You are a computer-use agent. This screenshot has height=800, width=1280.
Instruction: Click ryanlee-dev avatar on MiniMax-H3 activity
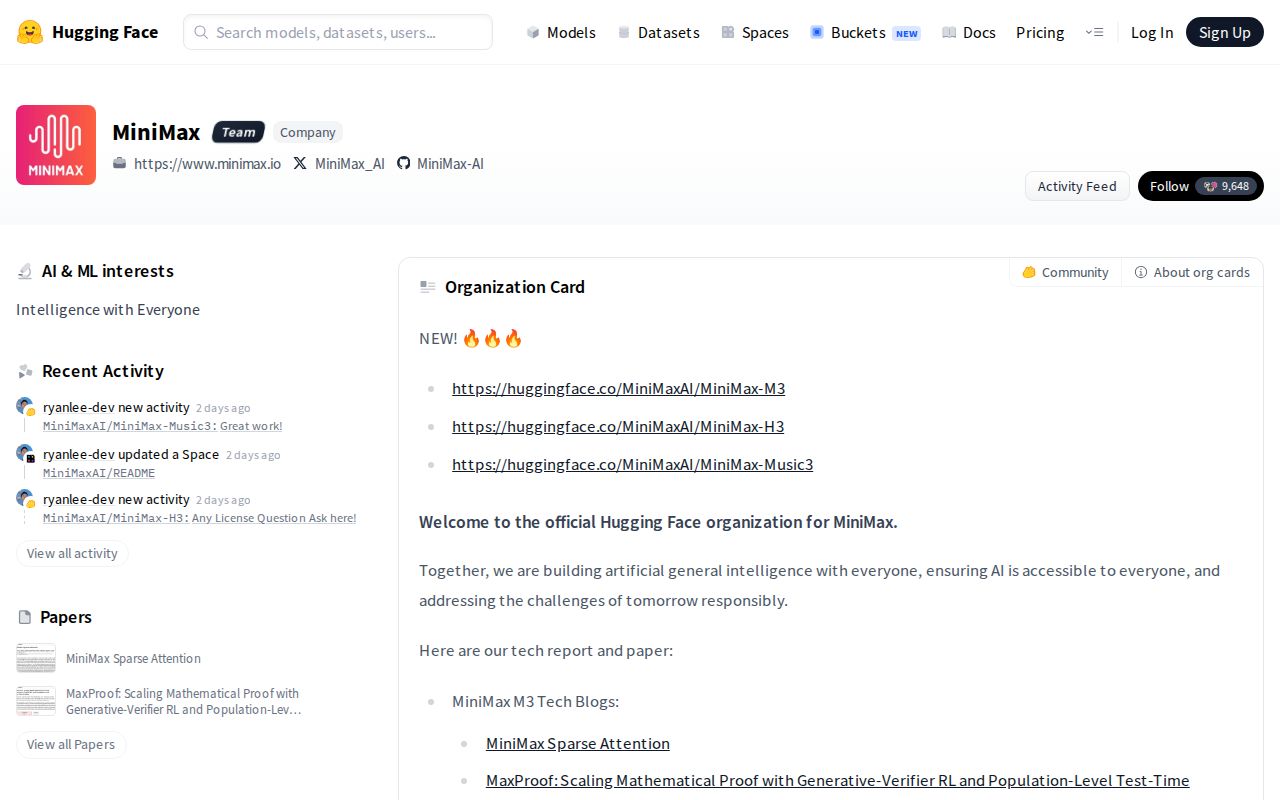click(25, 499)
